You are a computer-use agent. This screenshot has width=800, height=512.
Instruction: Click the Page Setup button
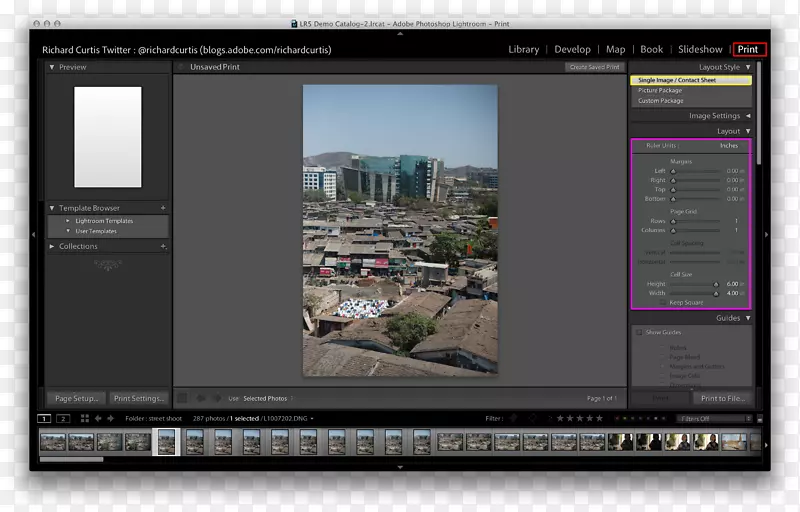click(77, 398)
